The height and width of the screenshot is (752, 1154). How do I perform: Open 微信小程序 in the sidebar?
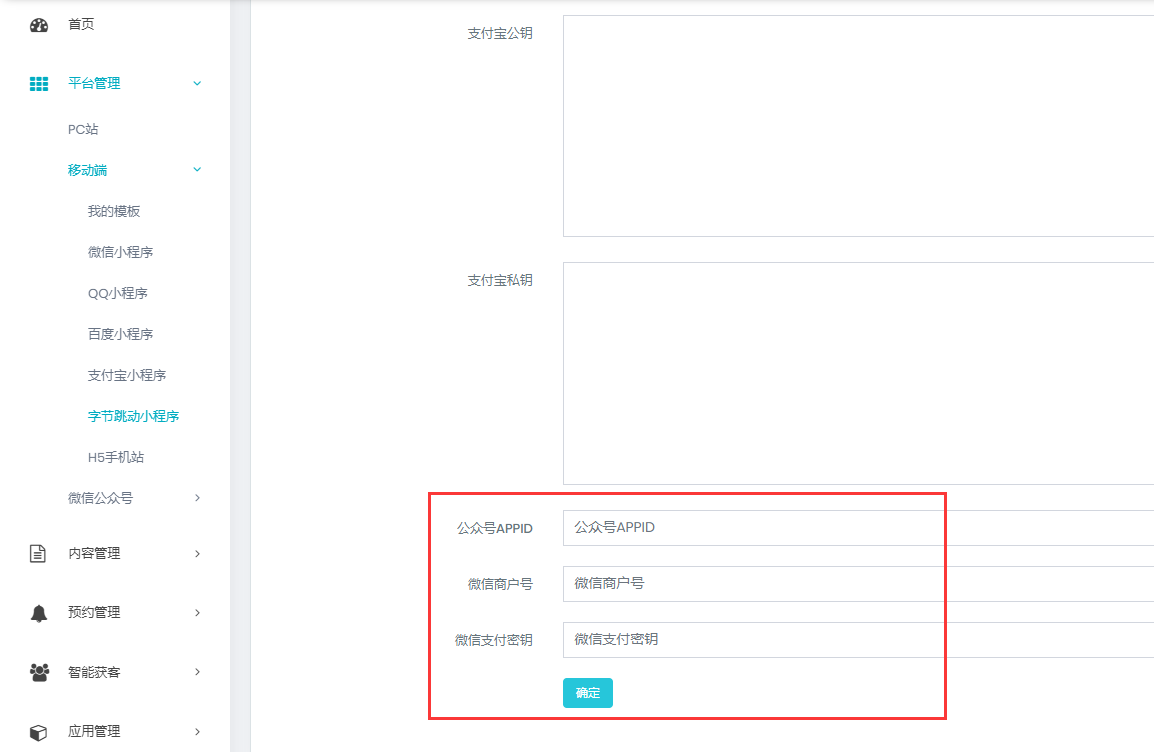(x=120, y=252)
